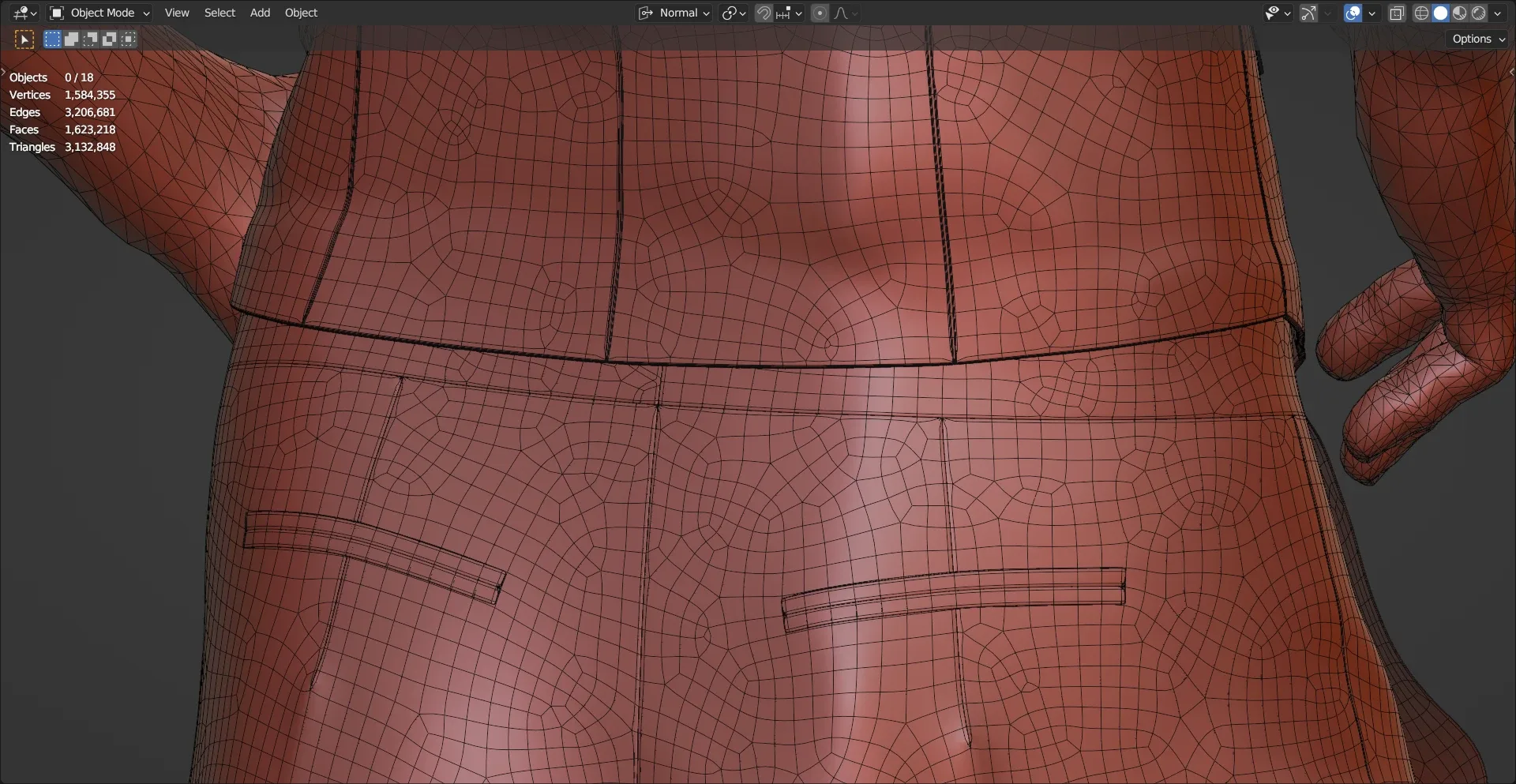Expand overlays options dropdown arrow
Image resolution: width=1516 pixels, height=784 pixels.
pyautogui.click(x=1372, y=13)
